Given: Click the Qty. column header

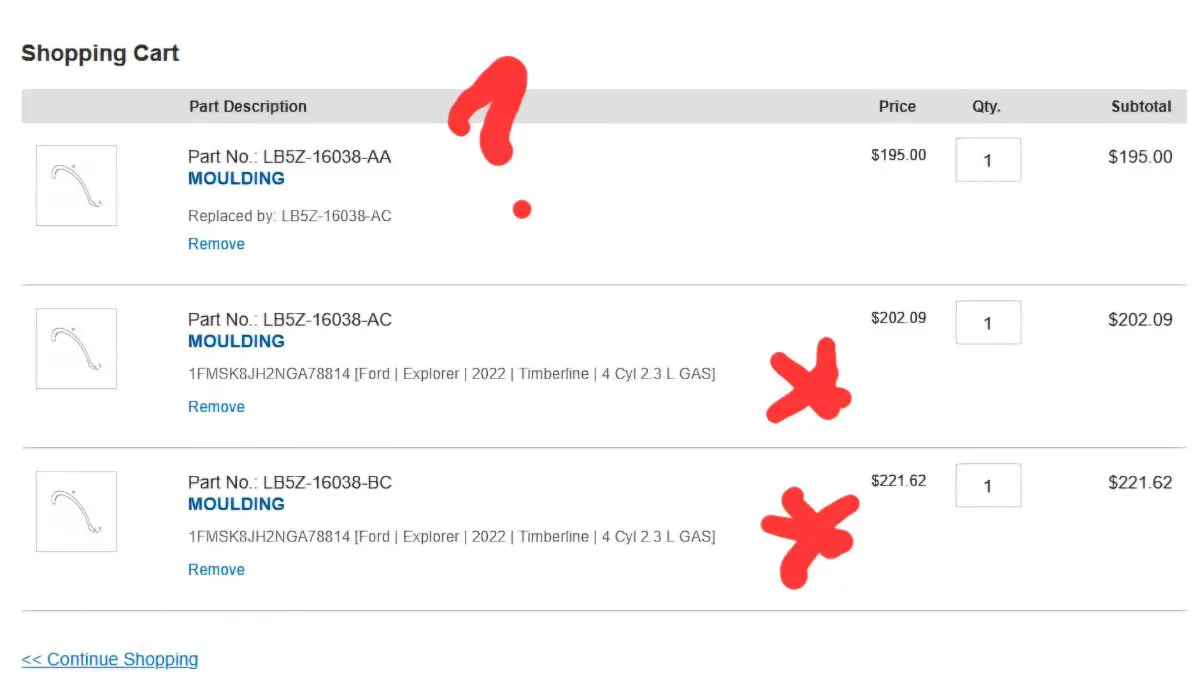Looking at the screenshot, I should (986, 106).
